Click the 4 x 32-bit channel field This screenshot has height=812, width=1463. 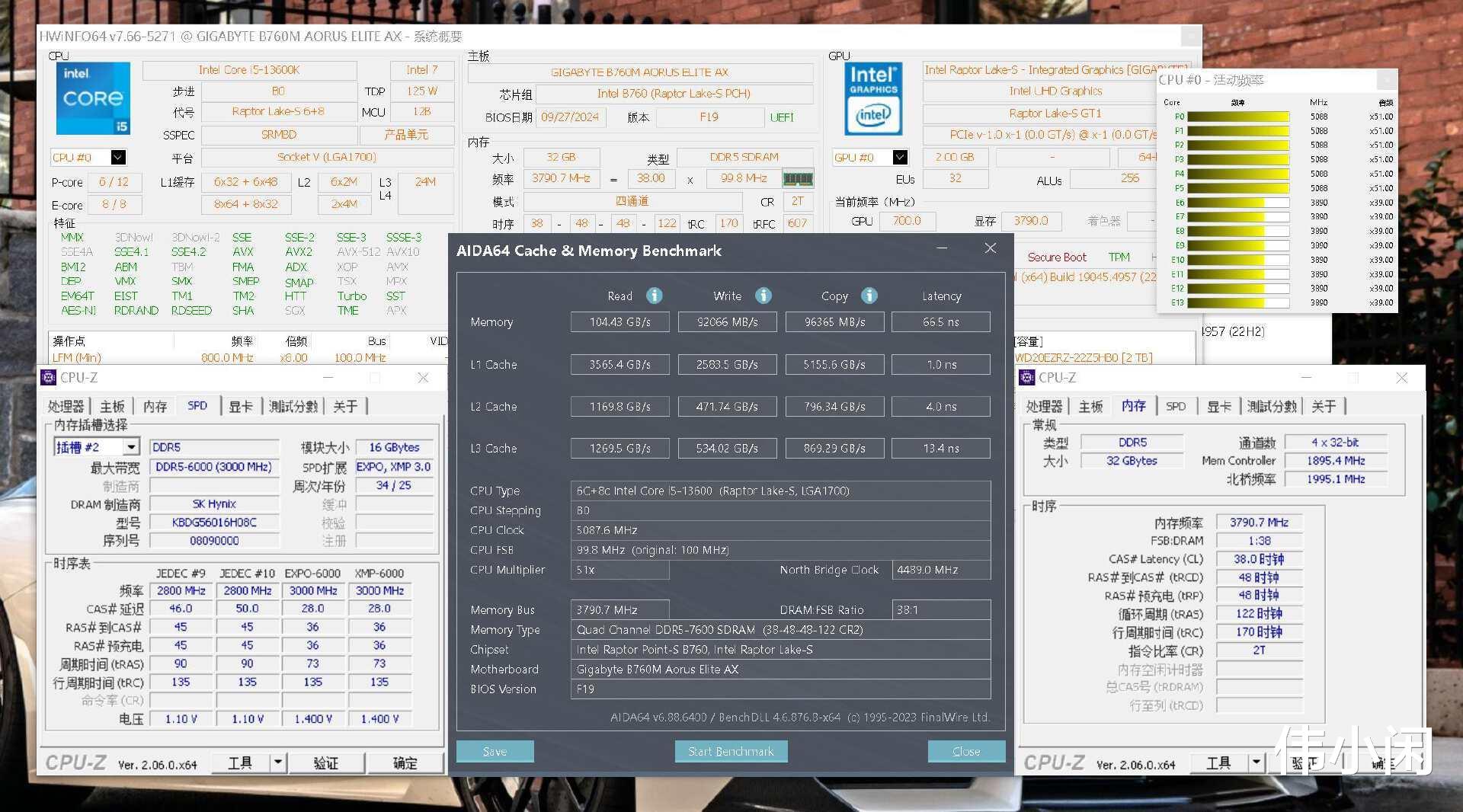[x=1335, y=443]
